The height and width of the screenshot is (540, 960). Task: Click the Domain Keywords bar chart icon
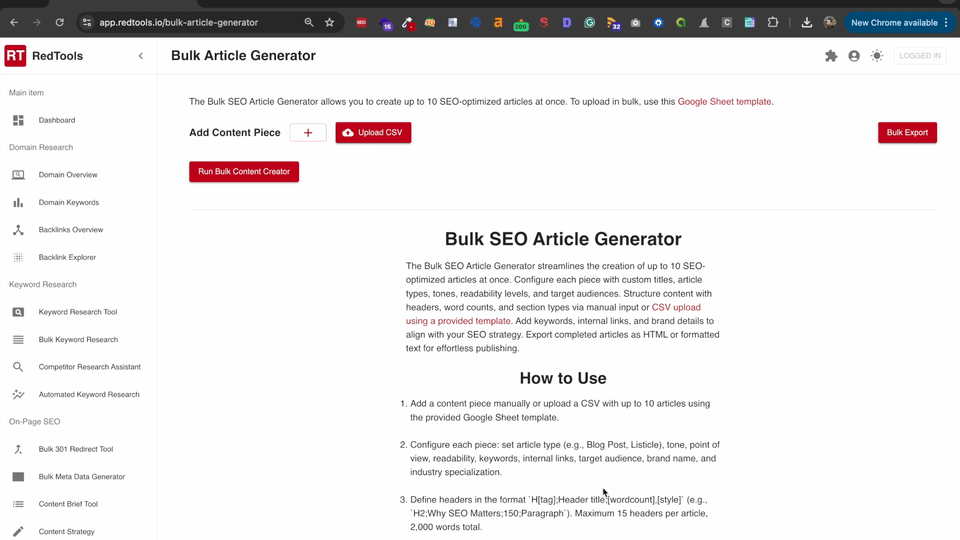[x=18, y=203]
